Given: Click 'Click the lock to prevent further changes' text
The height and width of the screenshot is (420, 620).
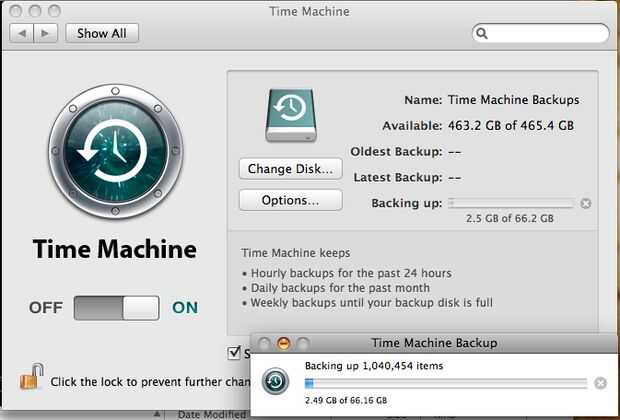Looking at the screenshot, I should (150, 382).
